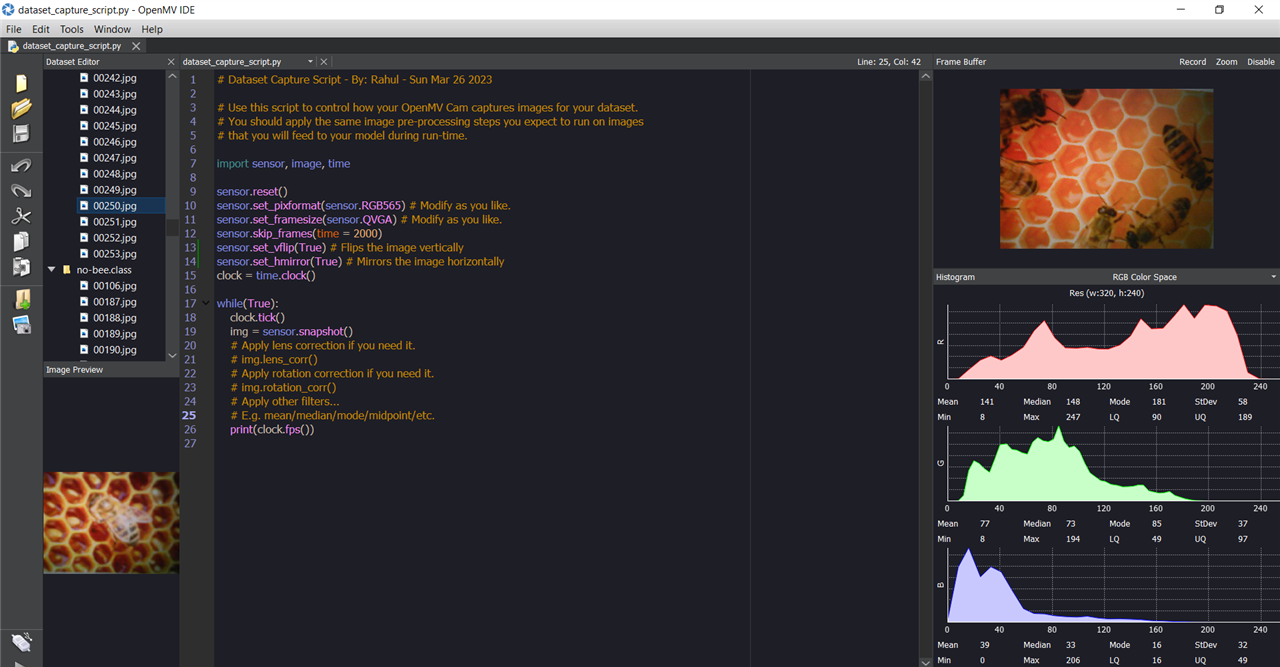
Task: Select 00242.jpg in the Dataset Editor
Action: click(114, 78)
